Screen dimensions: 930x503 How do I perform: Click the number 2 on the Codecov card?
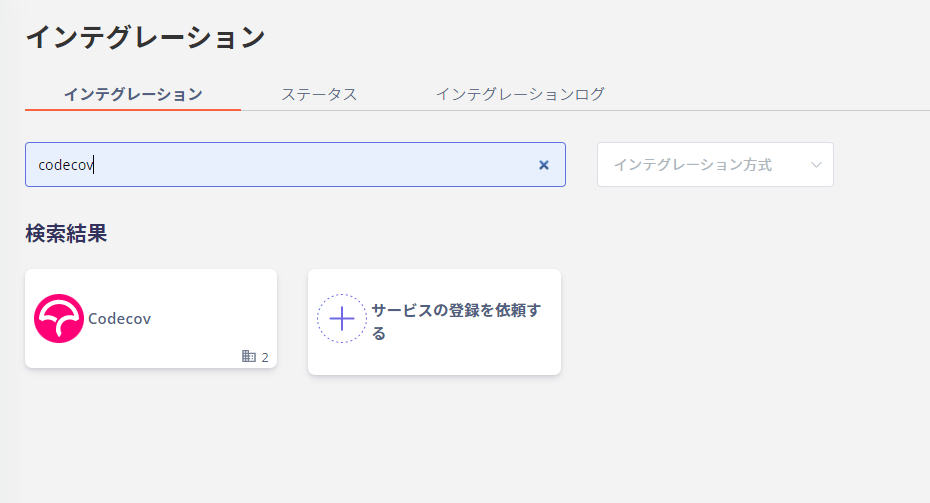click(265, 357)
